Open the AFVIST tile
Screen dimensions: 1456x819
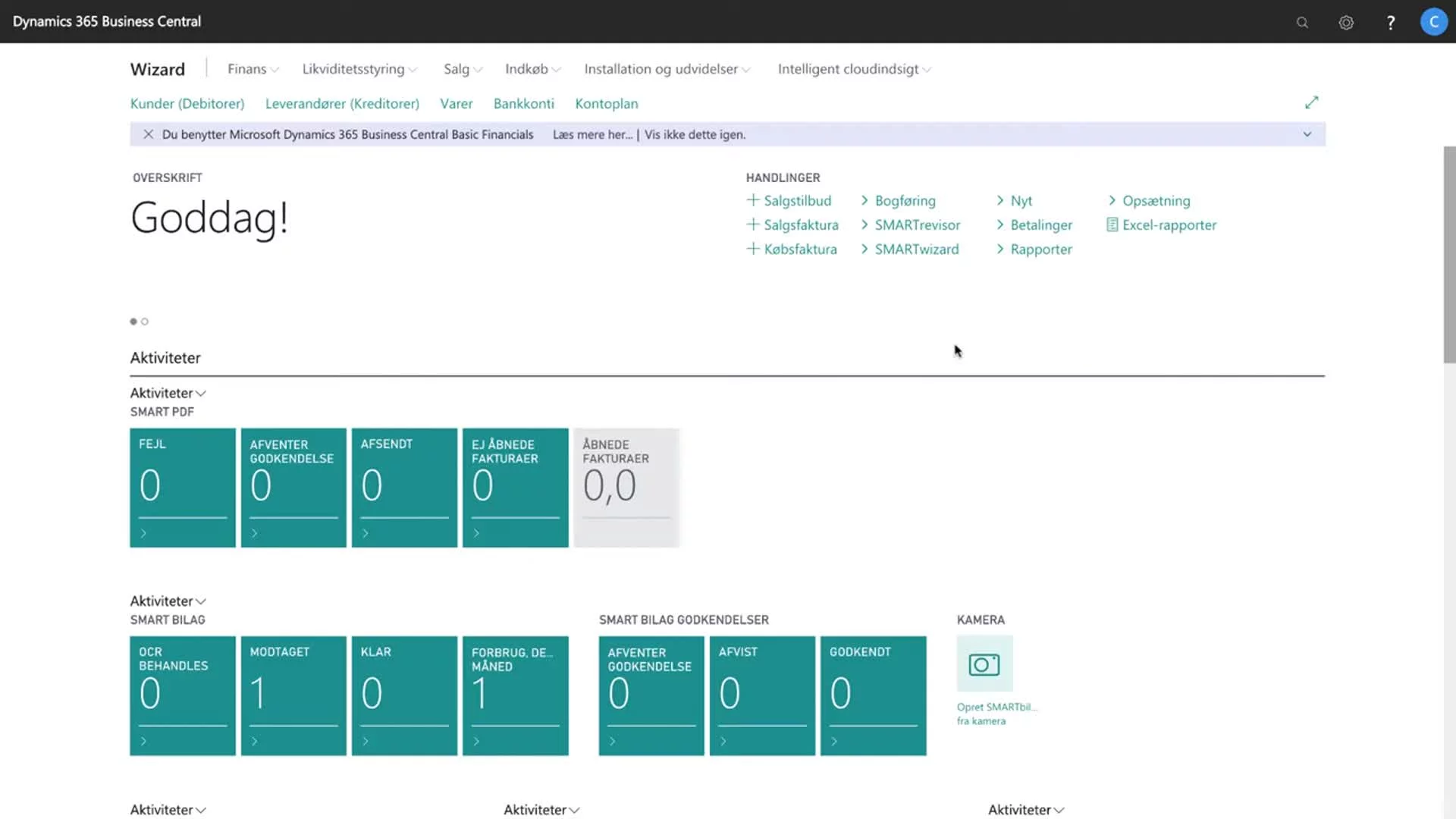pyautogui.click(x=762, y=695)
